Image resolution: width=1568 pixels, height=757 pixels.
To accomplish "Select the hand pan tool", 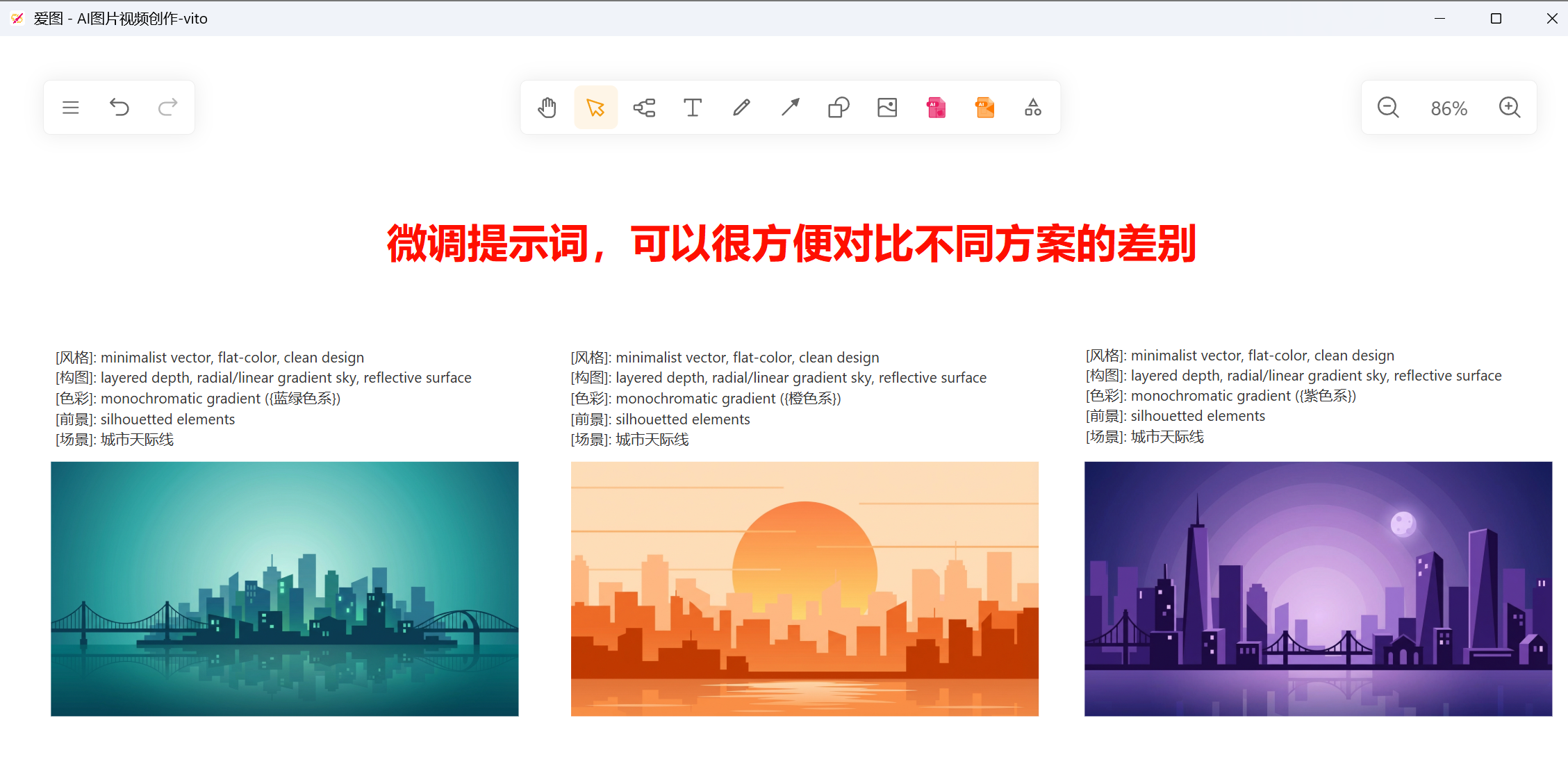I will coord(547,108).
